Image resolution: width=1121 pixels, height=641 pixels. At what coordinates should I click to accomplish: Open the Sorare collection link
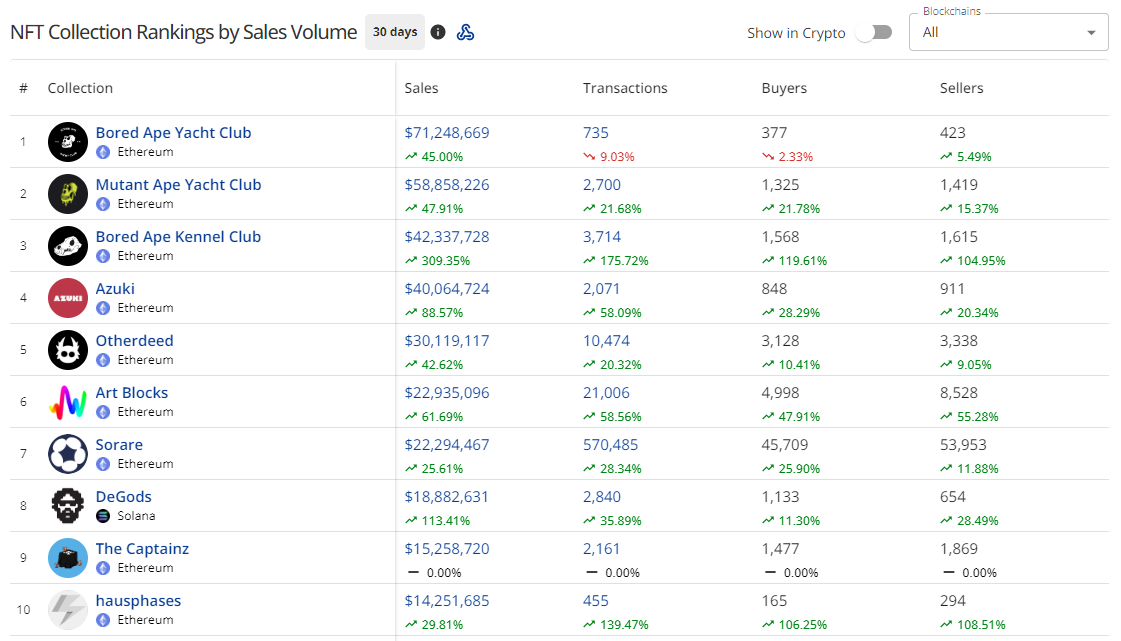click(119, 444)
